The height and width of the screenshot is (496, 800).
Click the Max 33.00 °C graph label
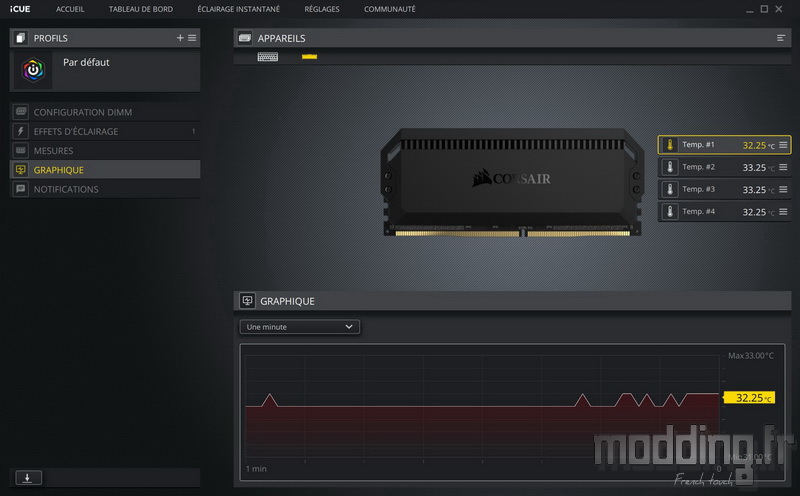point(751,356)
